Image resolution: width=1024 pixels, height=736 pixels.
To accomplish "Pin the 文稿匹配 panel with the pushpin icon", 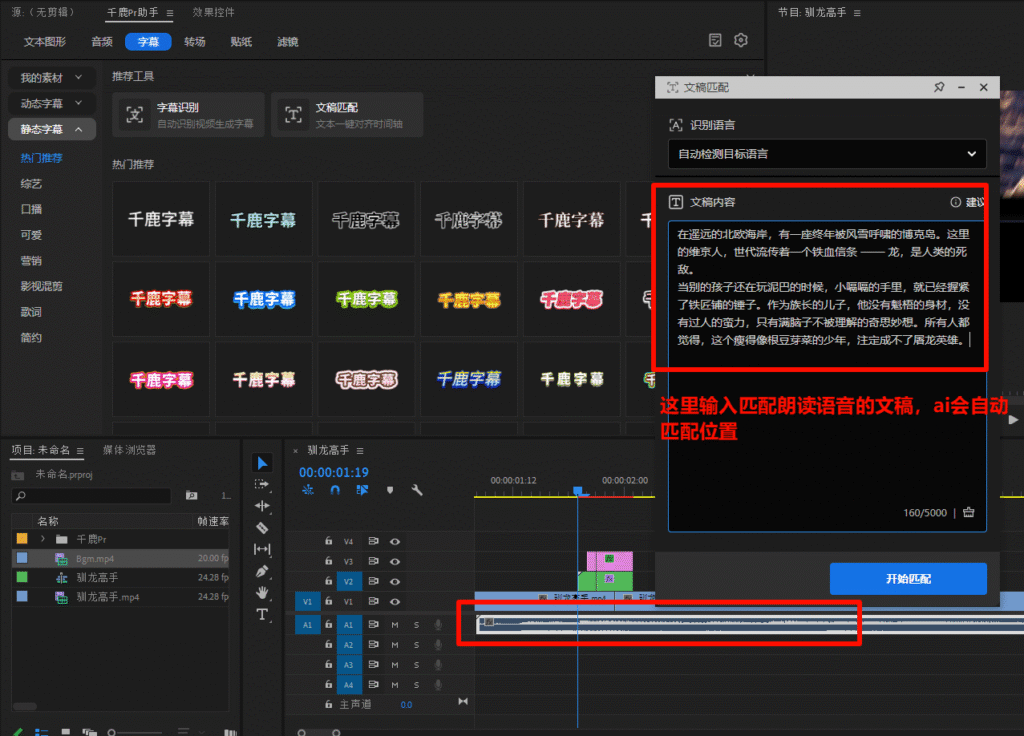I will pos(939,88).
